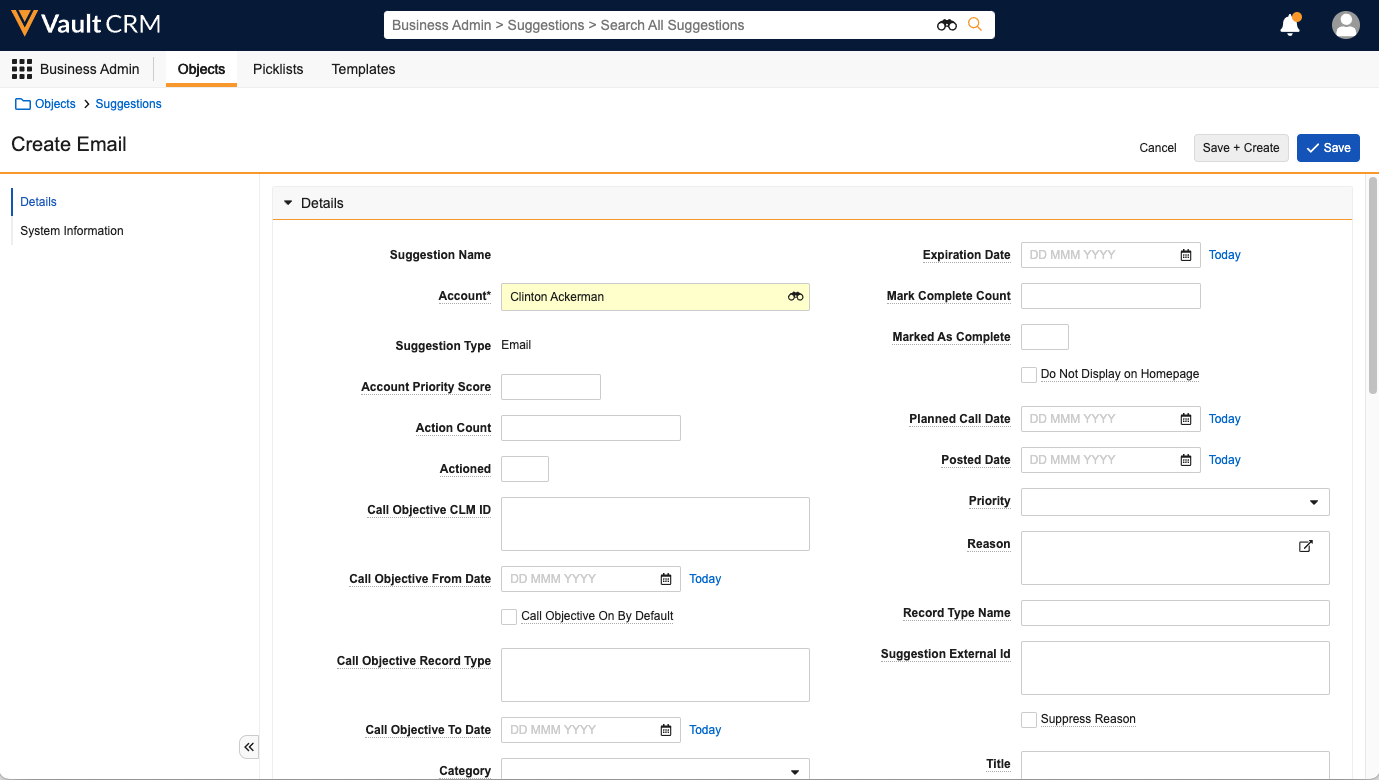Viewport: 1379px width, 780px height.
Task: Enable Do Not Display on Homepage
Action: pos(1029,375)
